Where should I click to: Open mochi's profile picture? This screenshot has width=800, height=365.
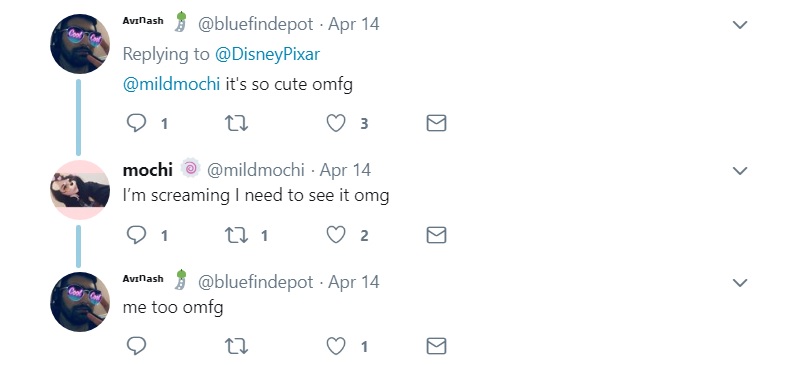pyautogui.click(x=80, y=190)
